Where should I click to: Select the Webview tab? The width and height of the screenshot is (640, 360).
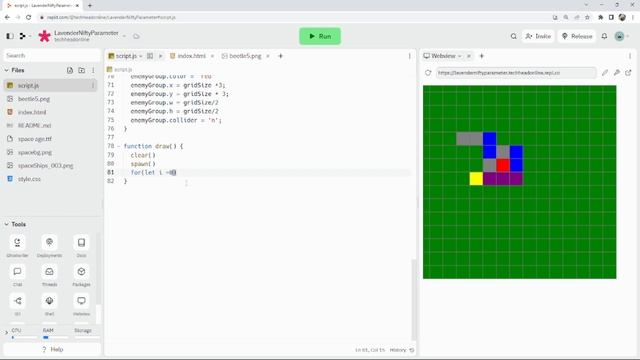[440, 56]
